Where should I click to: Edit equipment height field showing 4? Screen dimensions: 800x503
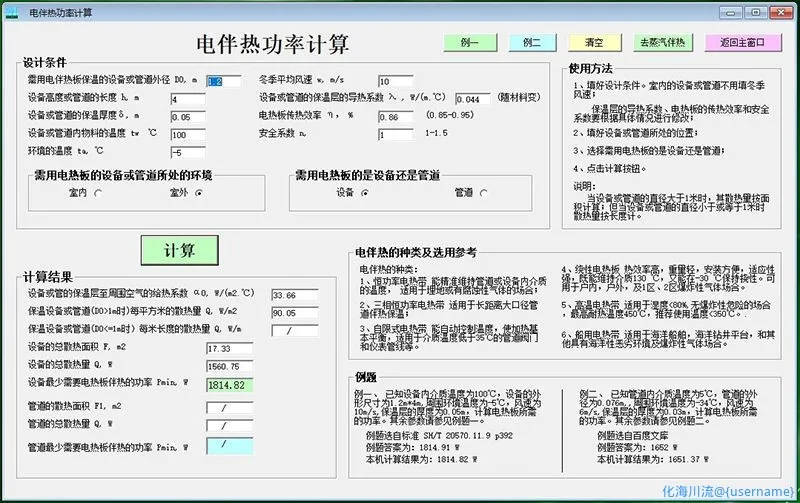click(188, 99)
